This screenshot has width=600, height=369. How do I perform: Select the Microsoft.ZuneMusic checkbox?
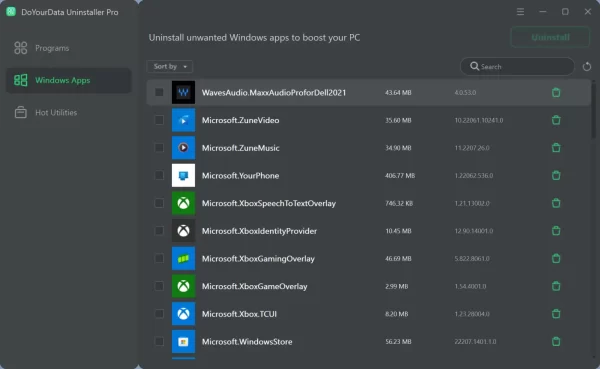(159, 147)
